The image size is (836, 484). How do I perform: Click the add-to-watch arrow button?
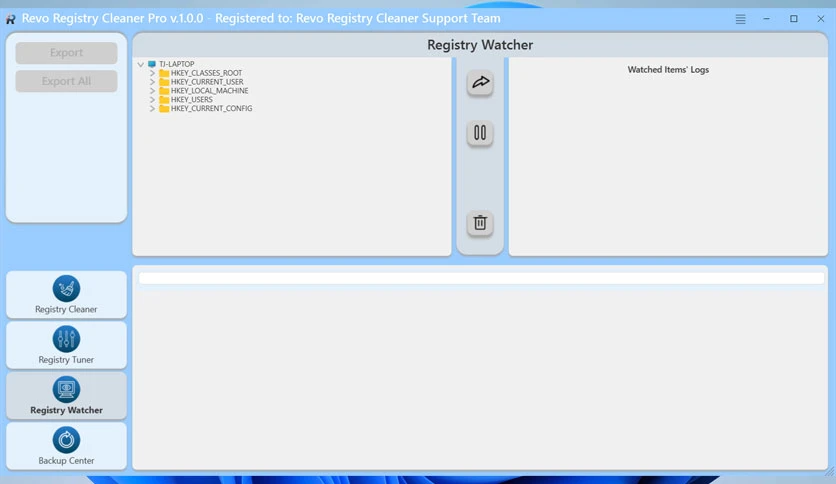pyautogui.click(x=480, y=83)
